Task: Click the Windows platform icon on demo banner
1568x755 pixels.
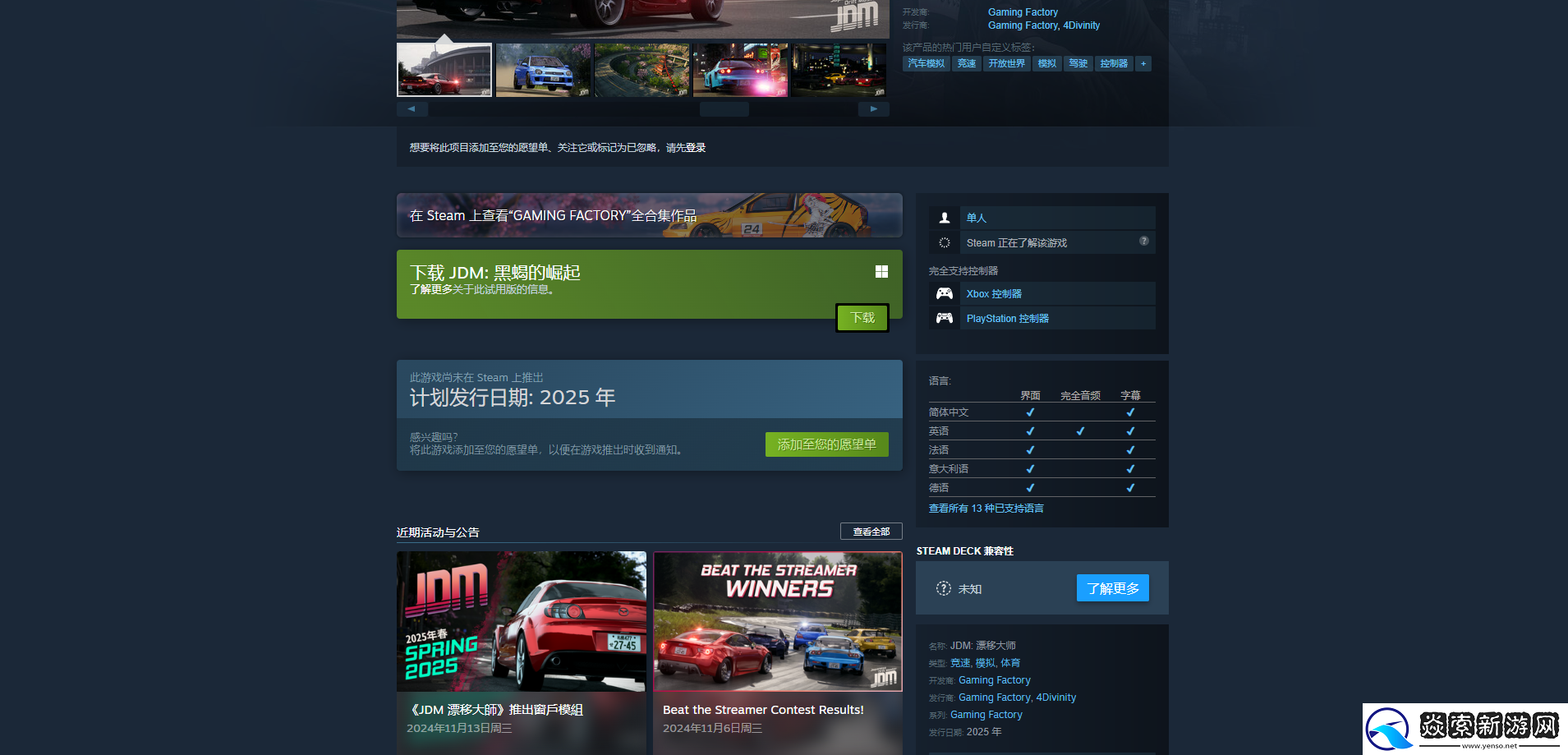Action: pyautogui.click(x=881, y=272)
